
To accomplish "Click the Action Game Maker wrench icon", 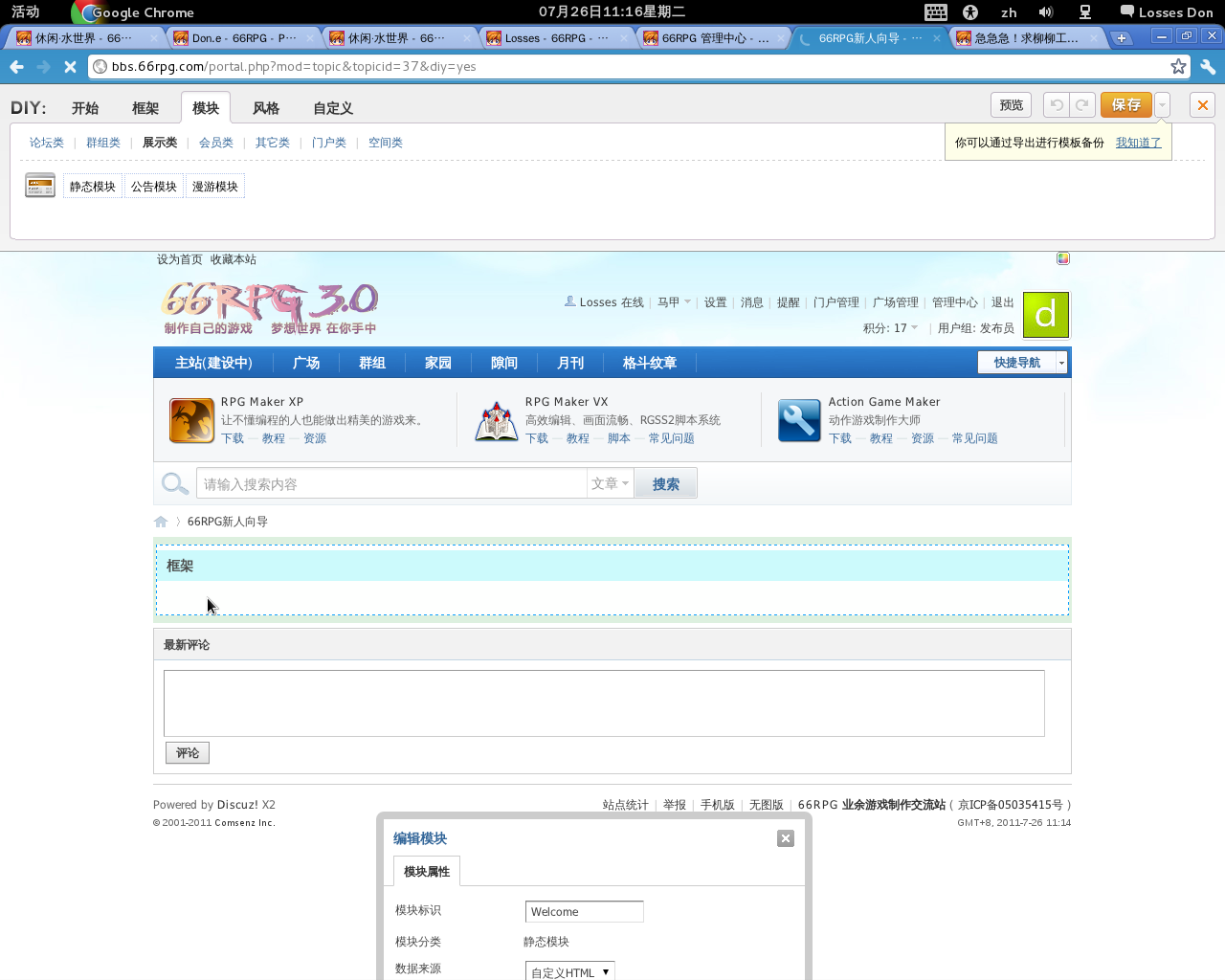I will [799, 420].
